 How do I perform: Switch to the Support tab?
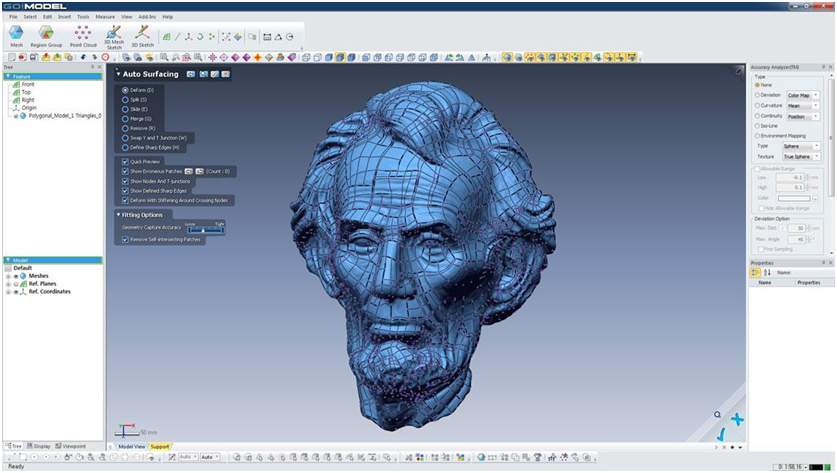(x=160, y=446)
